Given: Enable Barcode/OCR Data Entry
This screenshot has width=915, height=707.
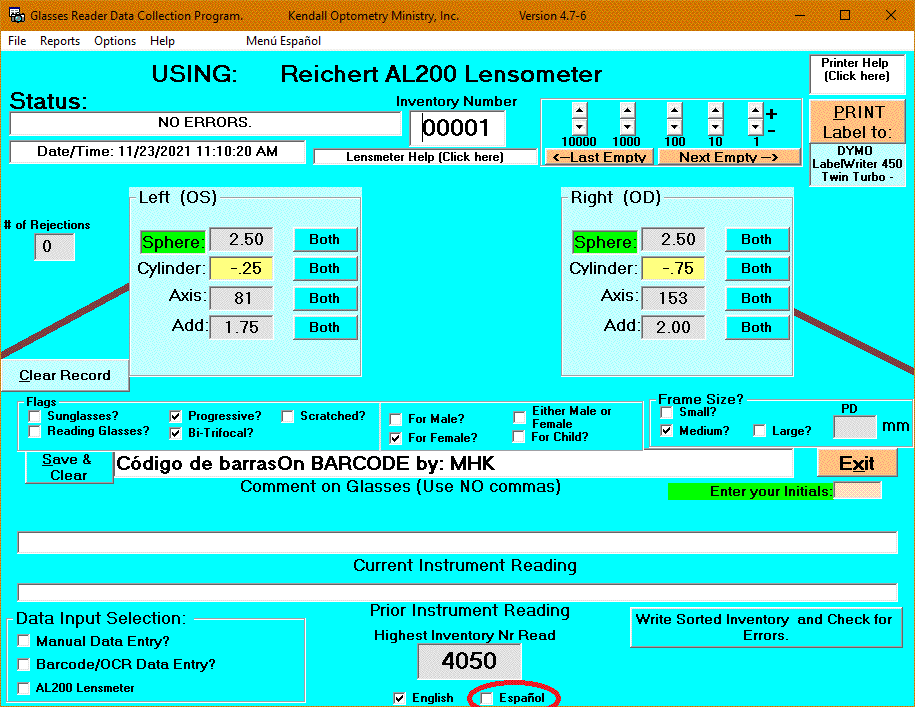Looking at the screenshot, I should point(24,665).
